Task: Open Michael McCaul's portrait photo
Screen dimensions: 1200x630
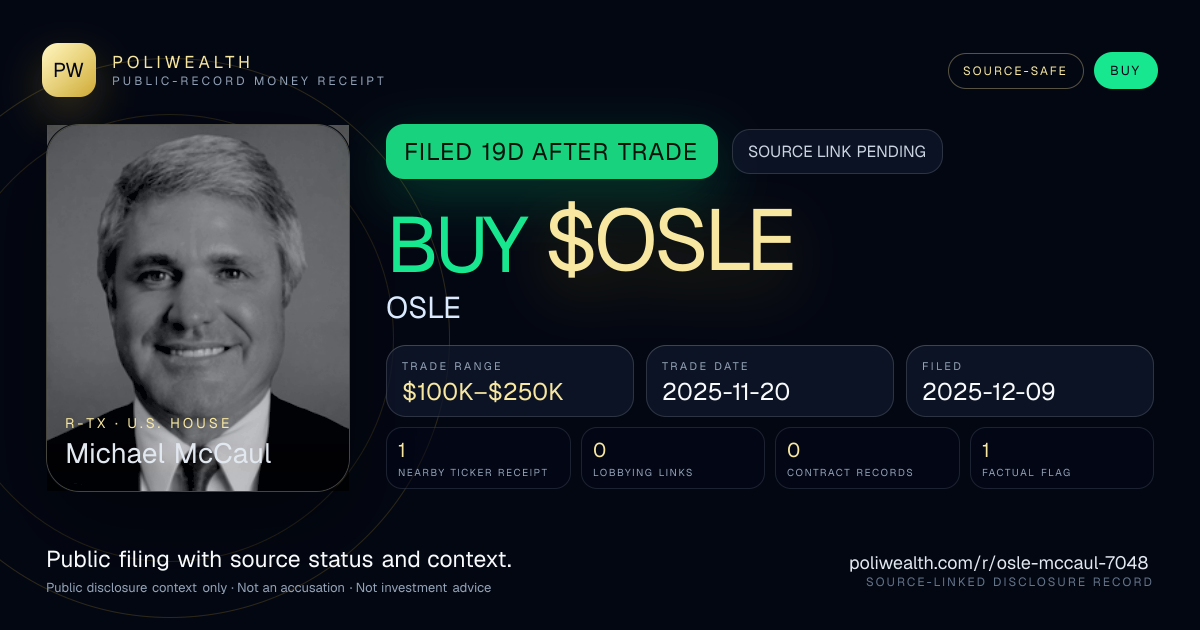Action: click(x=198, y=308)
